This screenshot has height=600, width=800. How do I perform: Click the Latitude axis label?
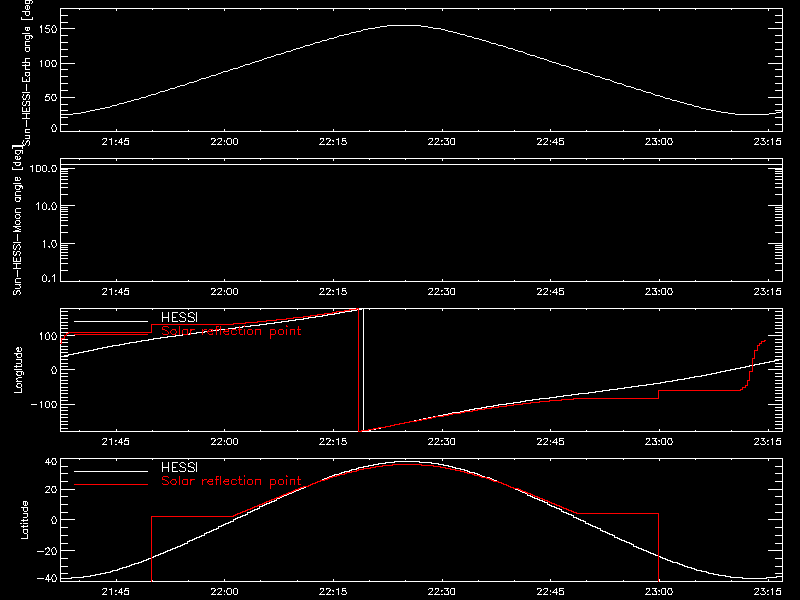point(24,520)
